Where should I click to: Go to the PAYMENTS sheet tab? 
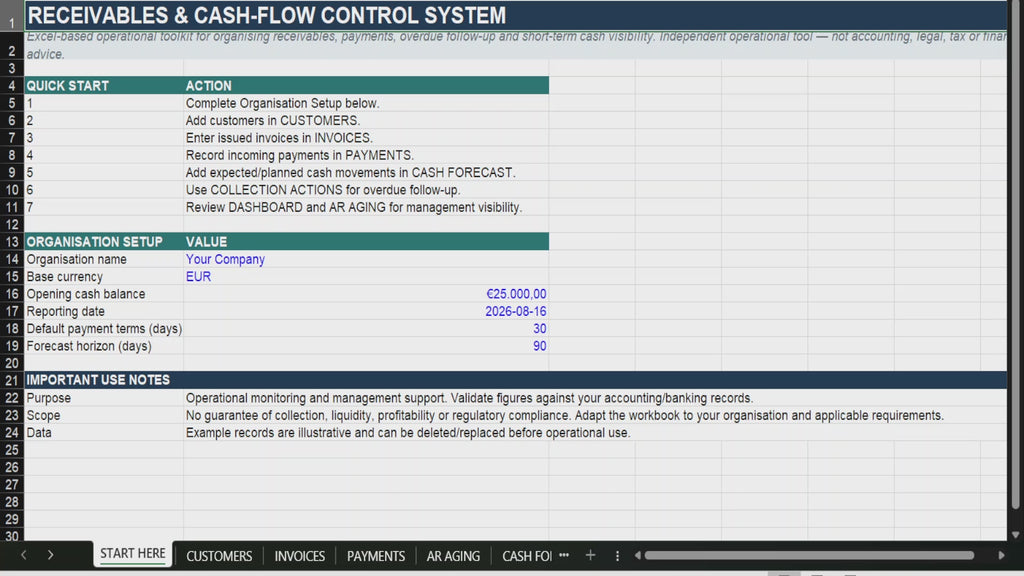pyautogui.click(x=376, y=556)
